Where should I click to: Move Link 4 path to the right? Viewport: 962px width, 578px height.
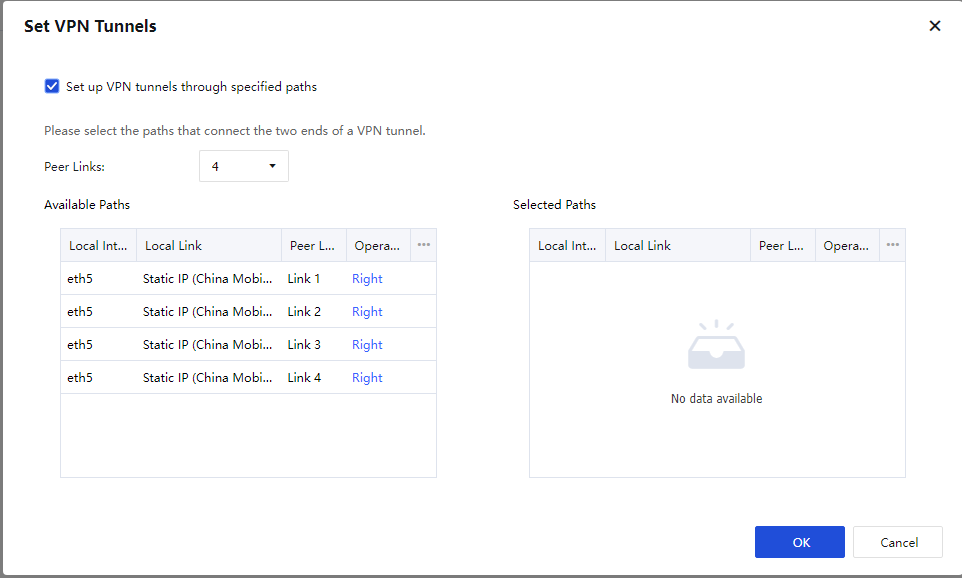tap(367, 378)
